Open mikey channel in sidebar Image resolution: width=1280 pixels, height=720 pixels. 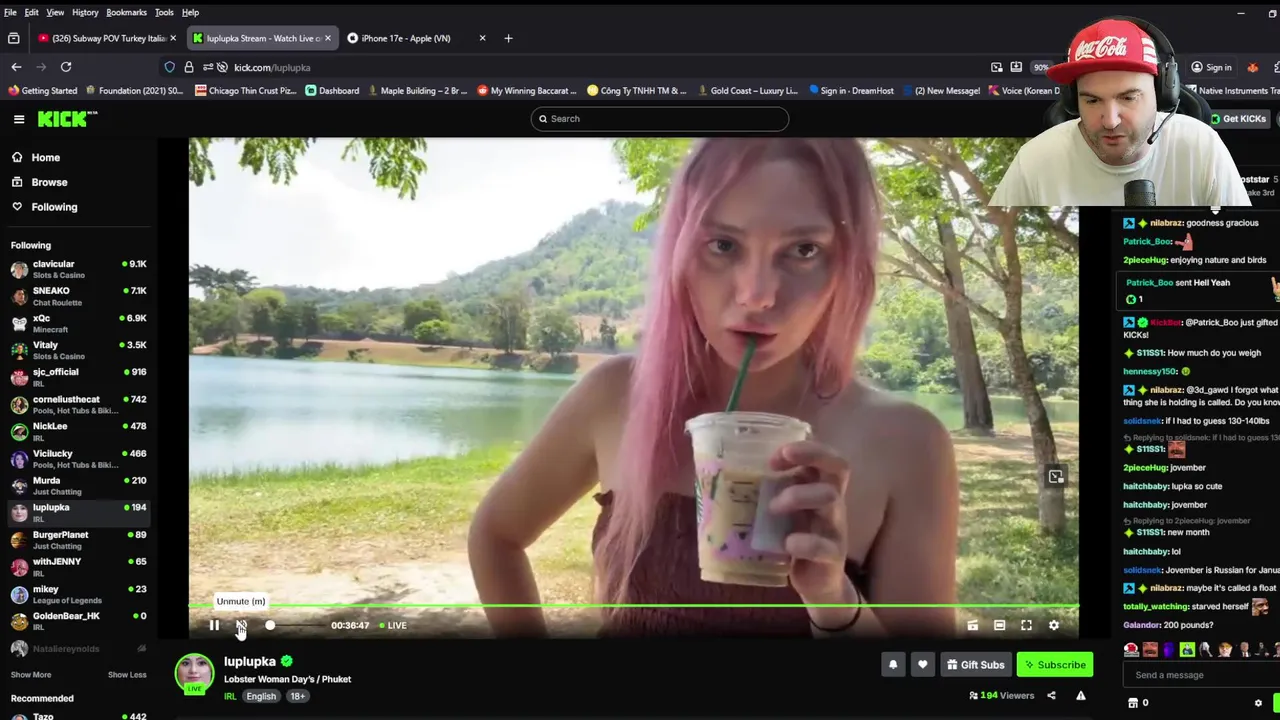[x=78, y=594]
